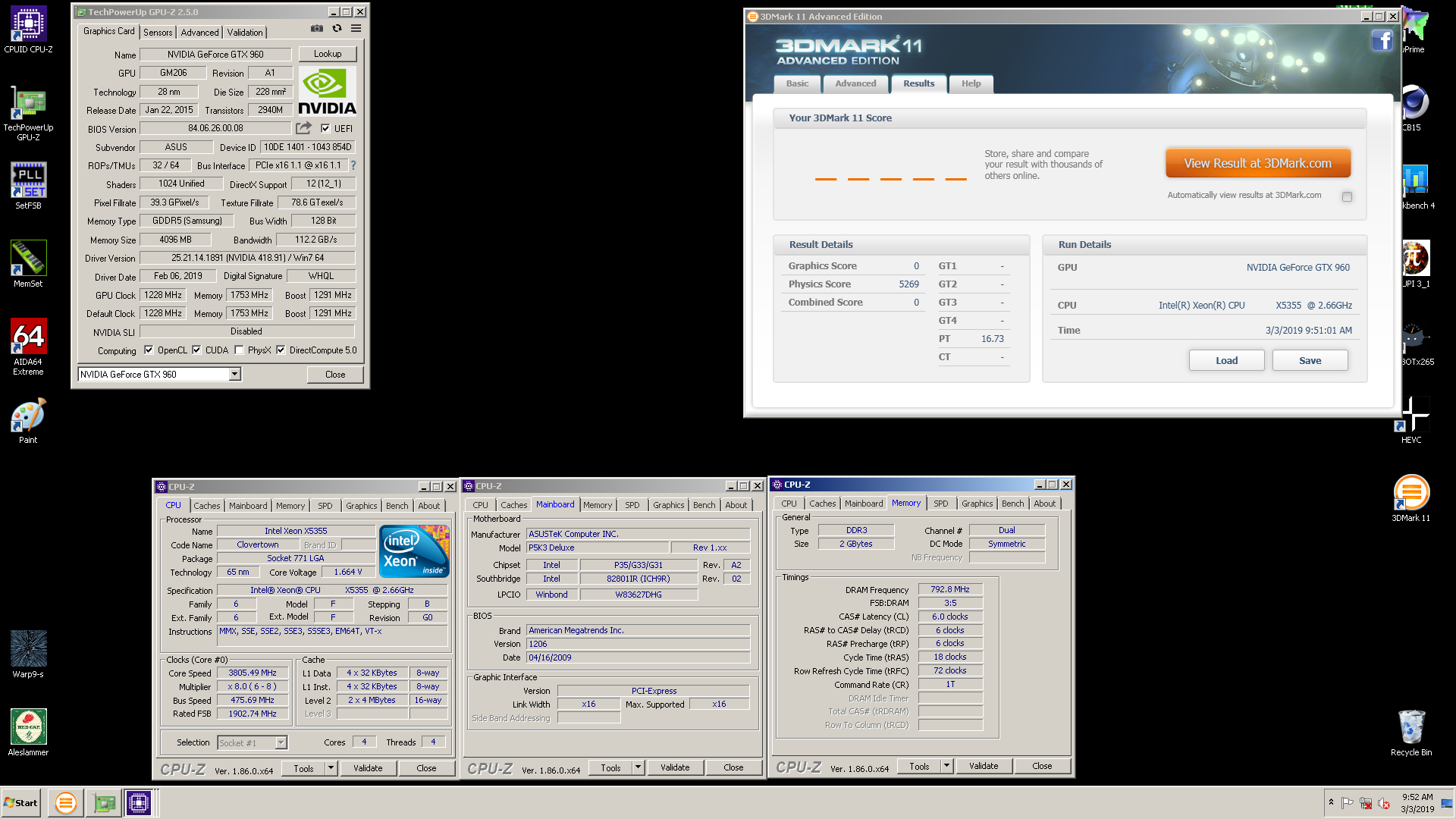Show hidden tray icons arrow

(x=1331, y=802)
